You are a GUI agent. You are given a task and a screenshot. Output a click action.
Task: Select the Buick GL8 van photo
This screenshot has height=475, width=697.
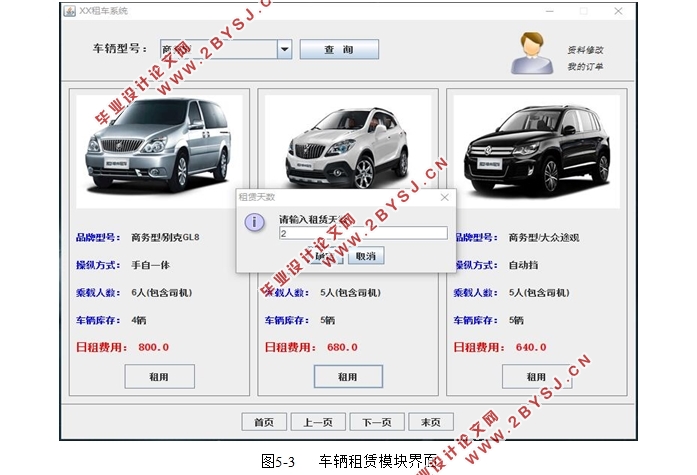159,150
